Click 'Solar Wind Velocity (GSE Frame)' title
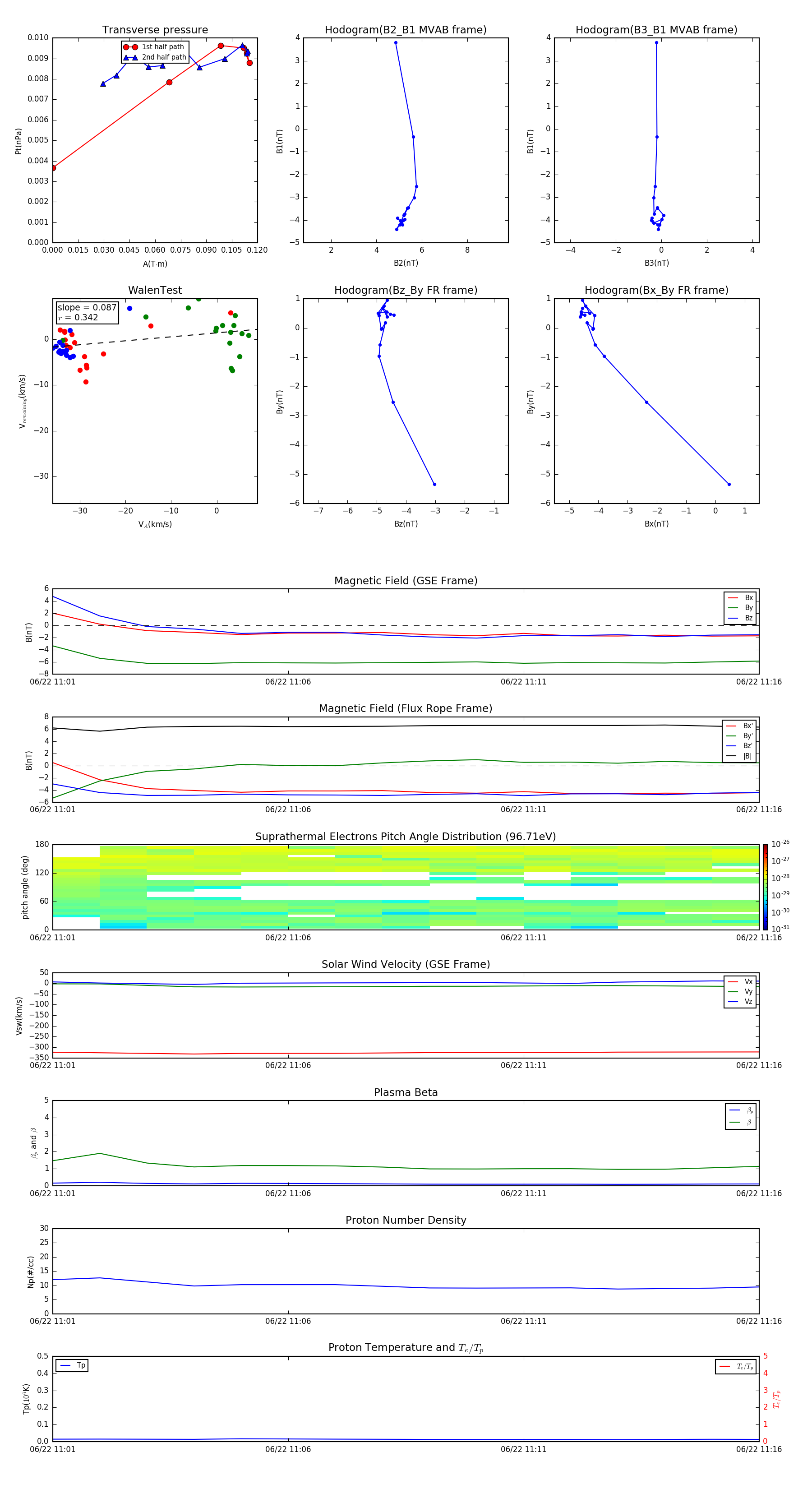This screenshot has height=1489, width=812. pyautogui.click(x=406, y=965)
